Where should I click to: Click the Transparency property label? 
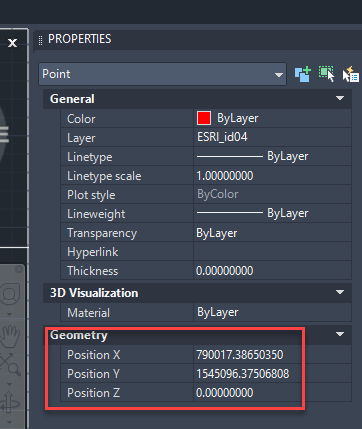[x=102, y=233]
